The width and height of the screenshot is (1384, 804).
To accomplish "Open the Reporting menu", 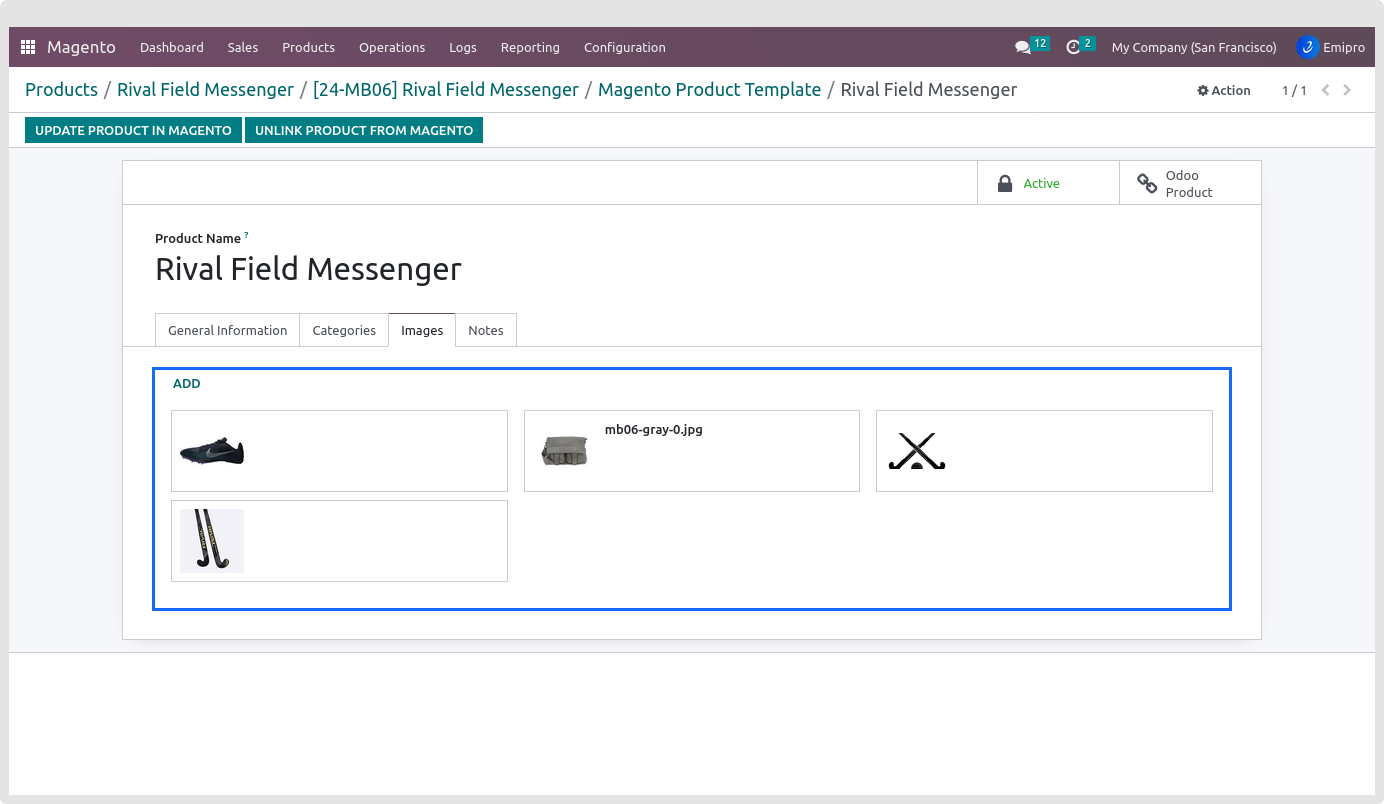I will coord(530,47).
